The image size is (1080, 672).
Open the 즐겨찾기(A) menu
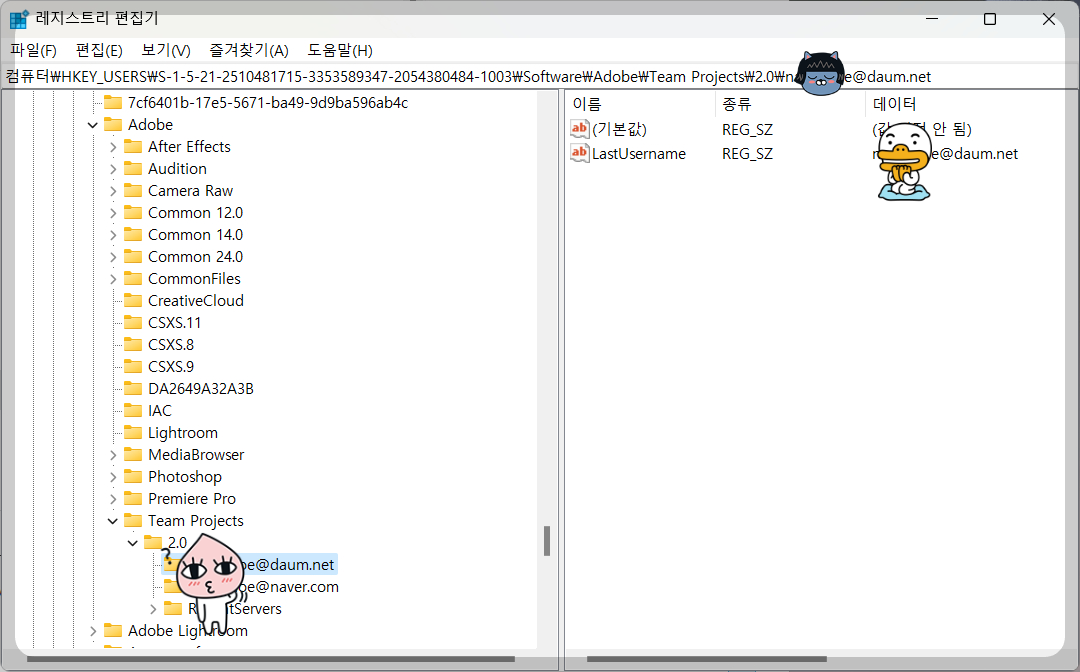[x=249, y=50]
